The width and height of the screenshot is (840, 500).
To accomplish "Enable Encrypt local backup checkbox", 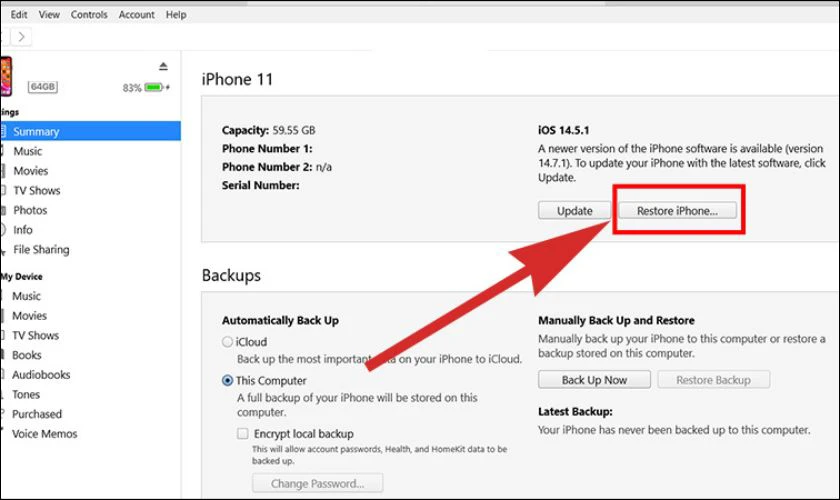I will coord(243,434).
